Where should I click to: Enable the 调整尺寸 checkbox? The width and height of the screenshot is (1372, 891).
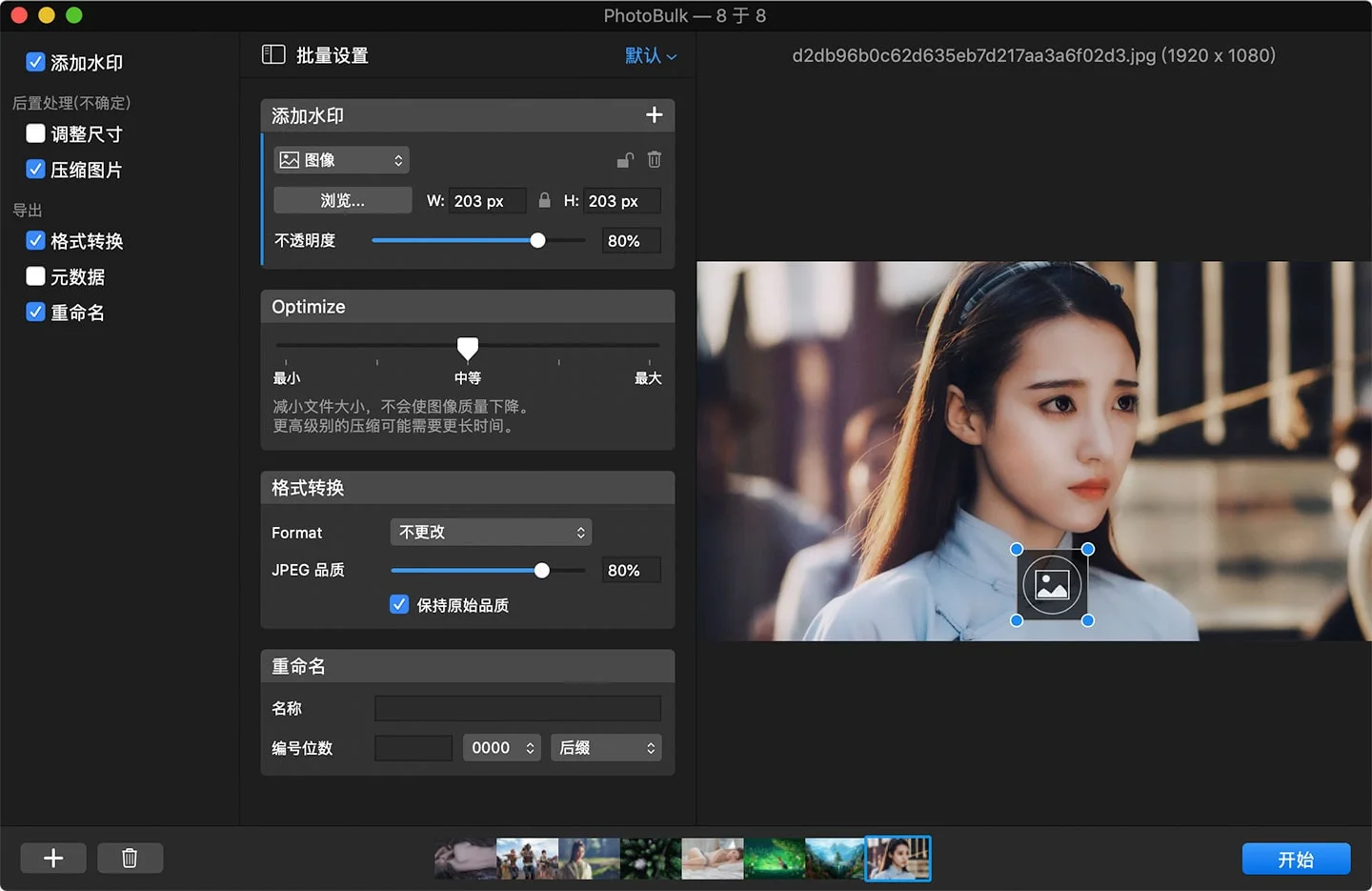34,133
